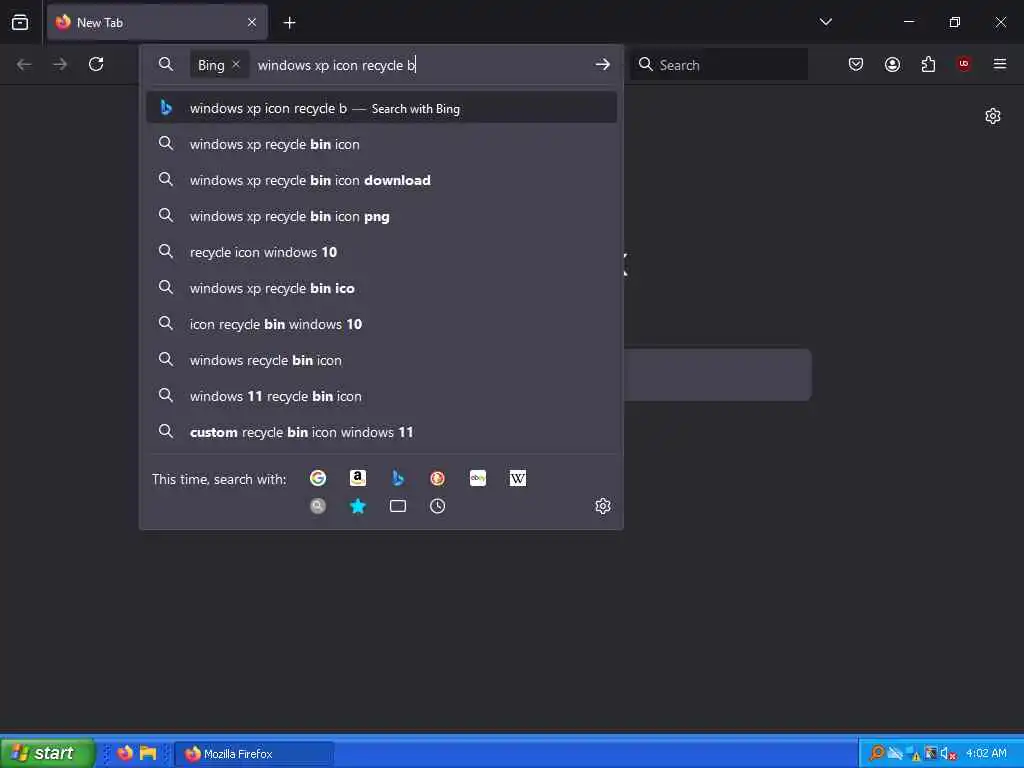This screenshot has width=1024, height=768.
Task: Expand the list all tabs chevron
Action: (825, 22)
